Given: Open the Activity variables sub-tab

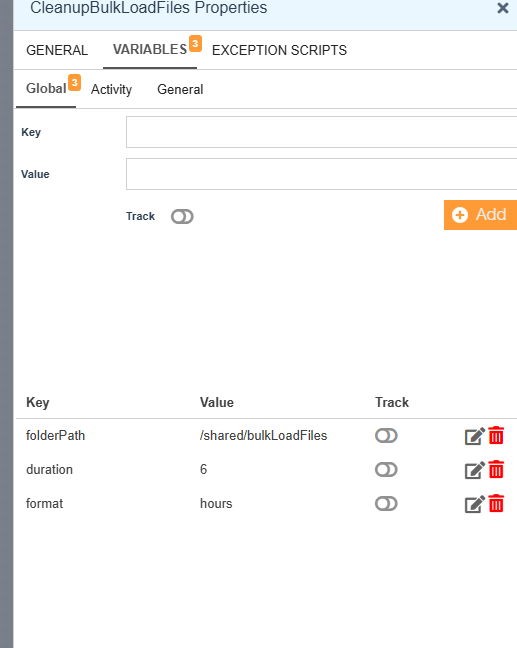Looking at the screenshot, I should (111, 89).
